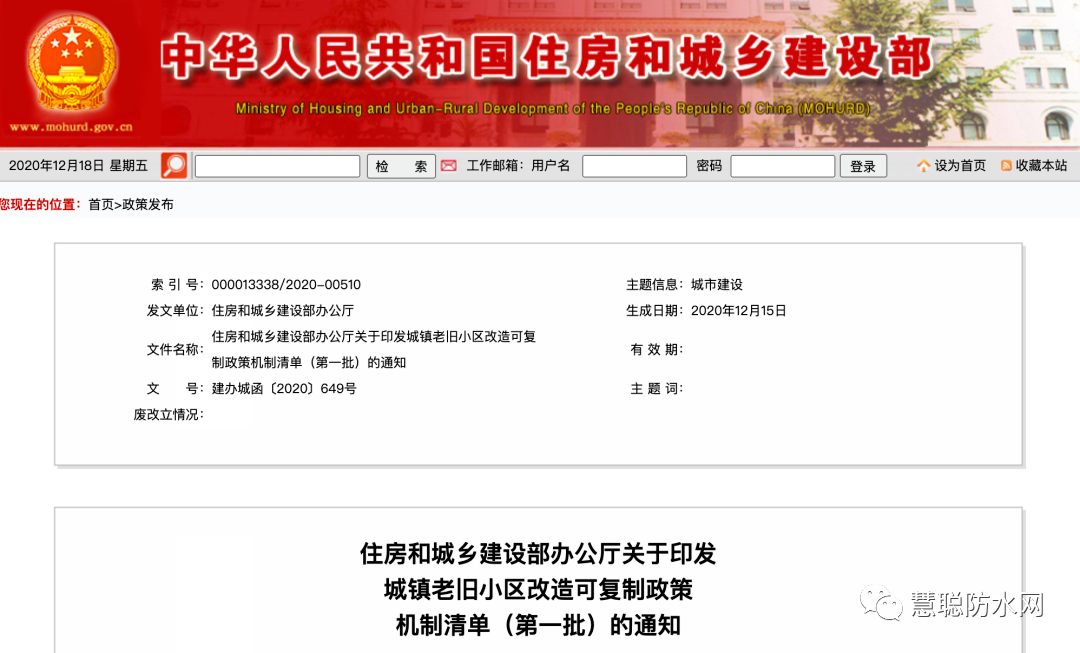
Task: Click www.mohurd.gov.cn under the emblem
Action: [x=71, y=127]
